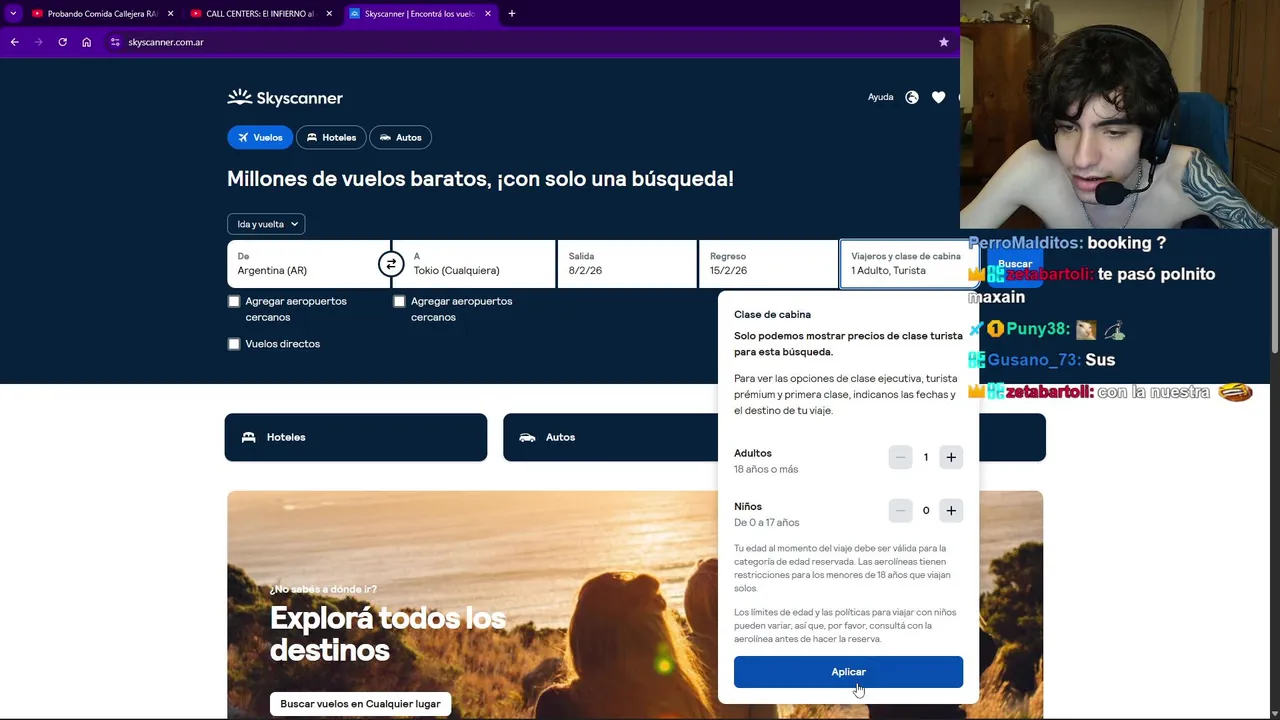Image resolution: width=1280 pixels, height=720 pixels.
Task: Close the 'Probando Comida Callejera' tab
Action: [x=170, y=14]
